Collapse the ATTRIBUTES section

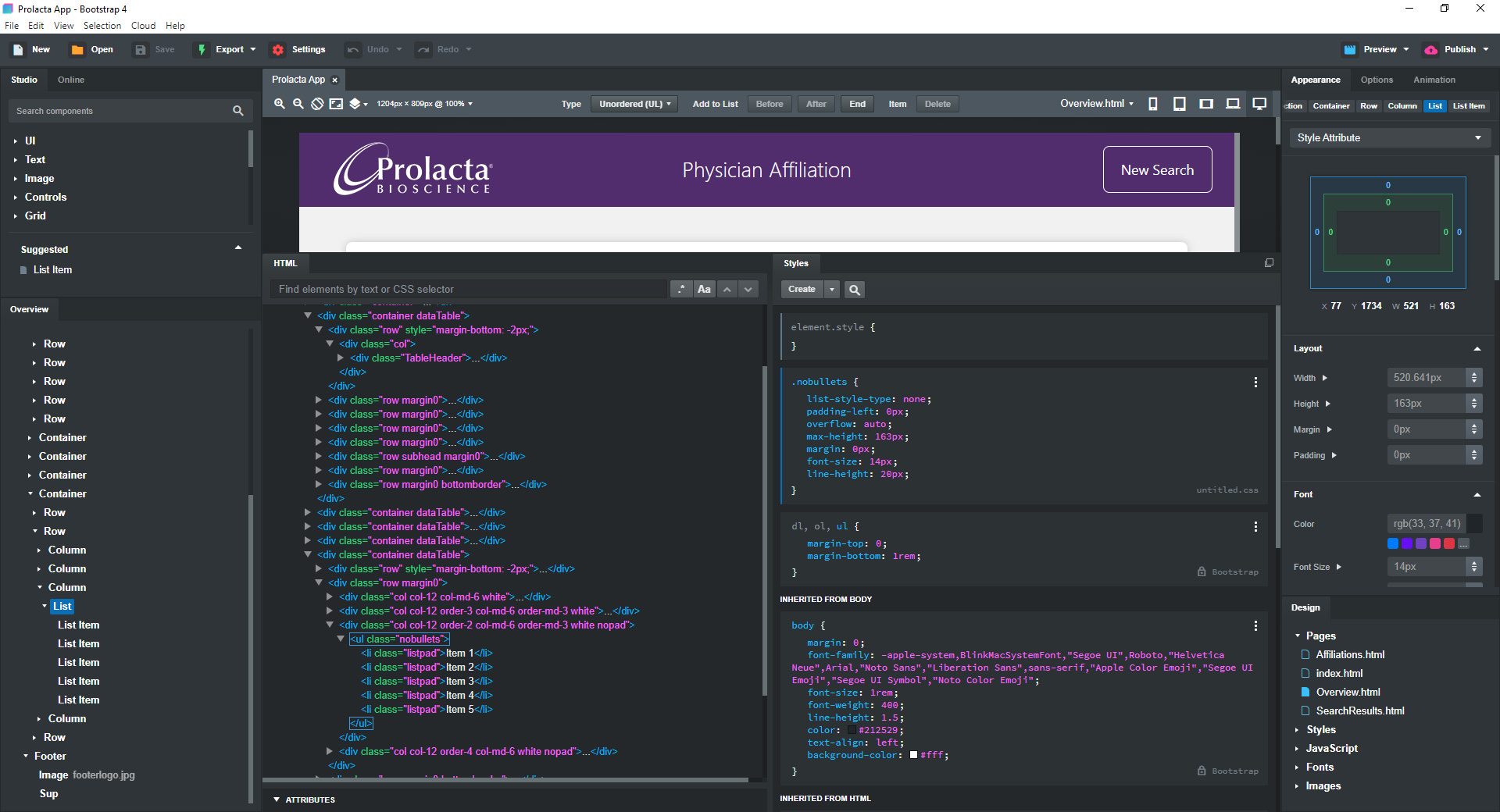pos(277,800)
